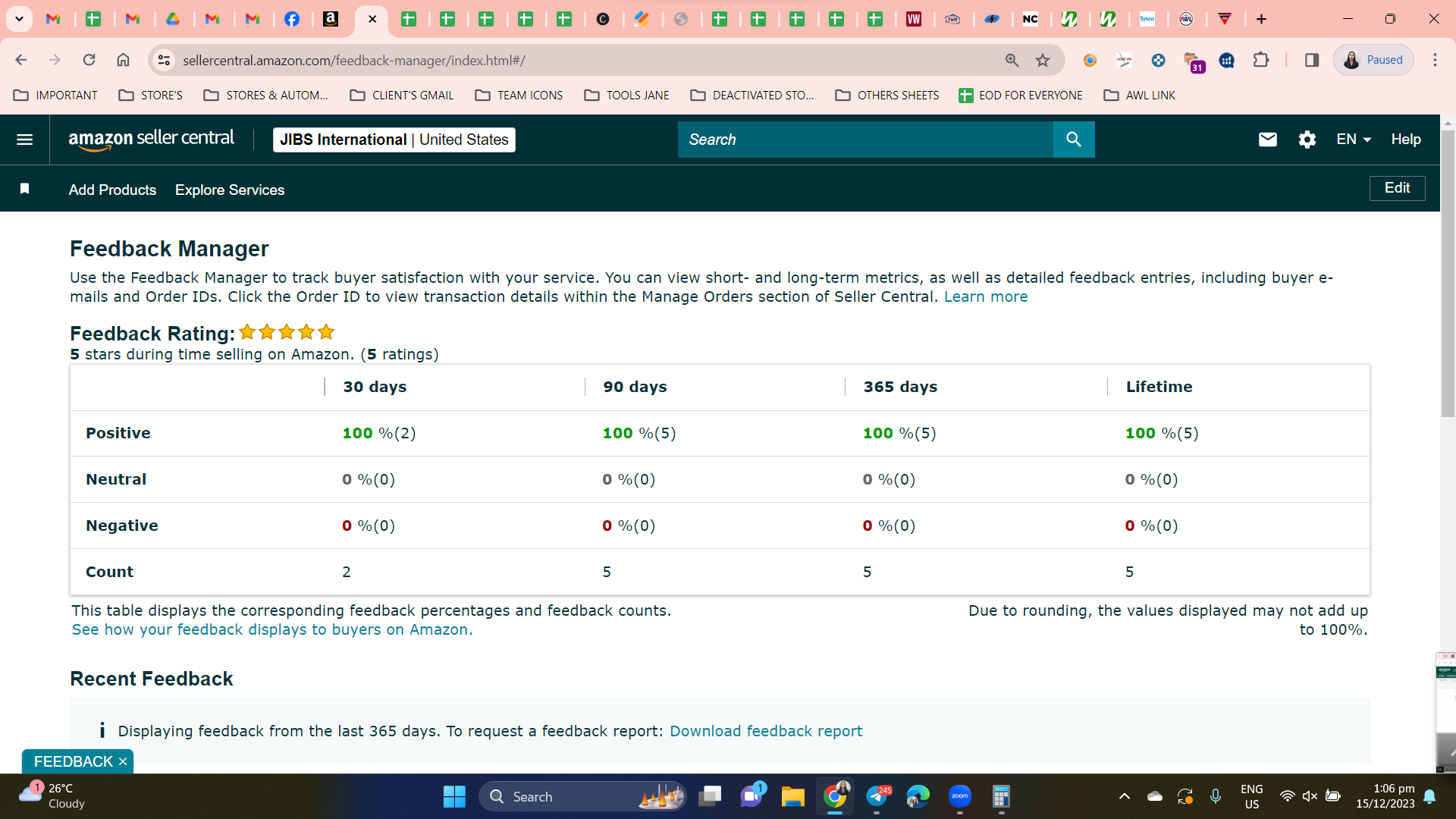1456x819 pixels.
Task: Open Calculator from the taskbar
Action: pyautogui.click(x=1001, y=796)
